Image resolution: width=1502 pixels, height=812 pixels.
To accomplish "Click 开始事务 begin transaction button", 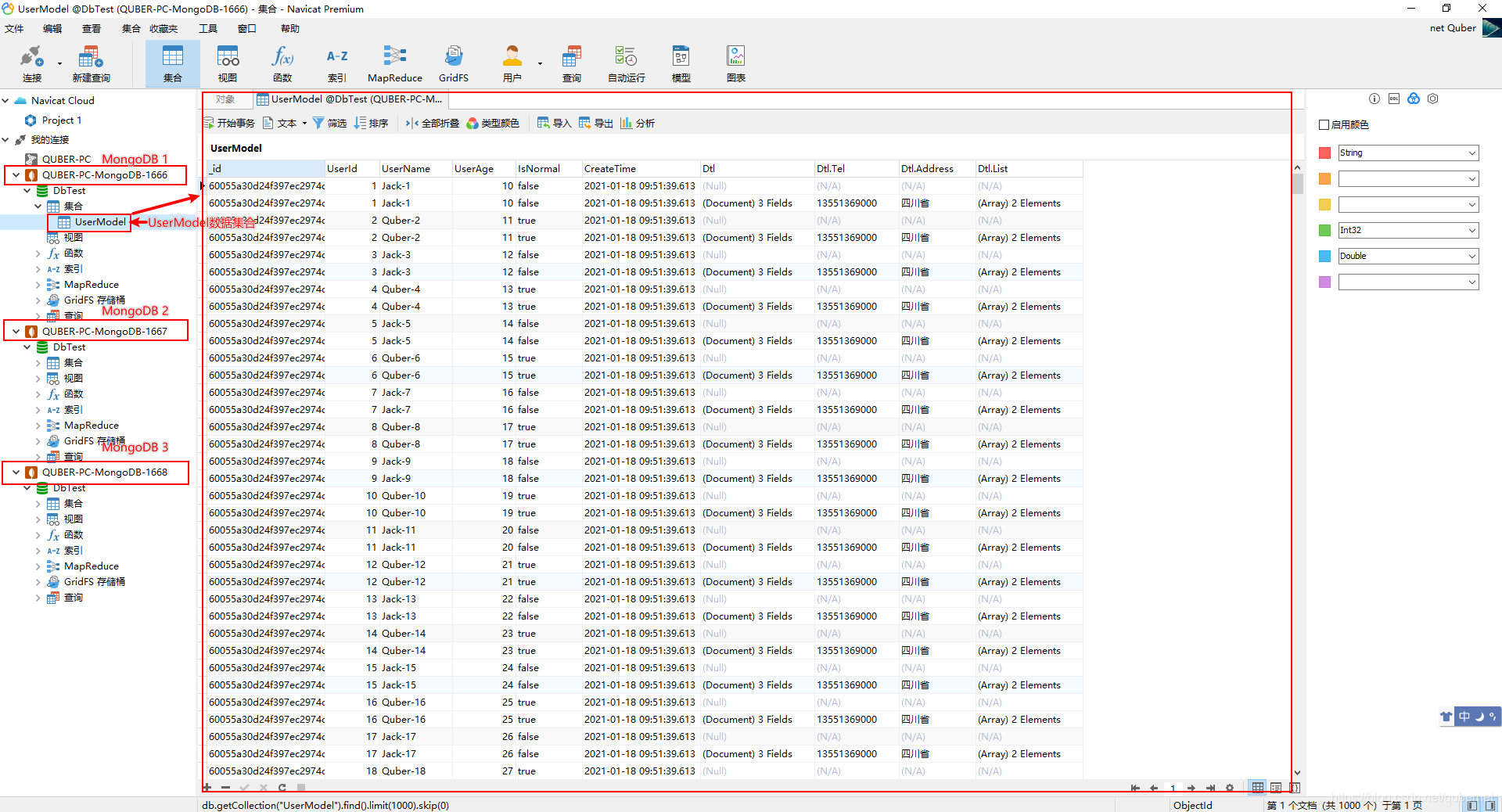I will pyautogui.click(x=229, y=124).
